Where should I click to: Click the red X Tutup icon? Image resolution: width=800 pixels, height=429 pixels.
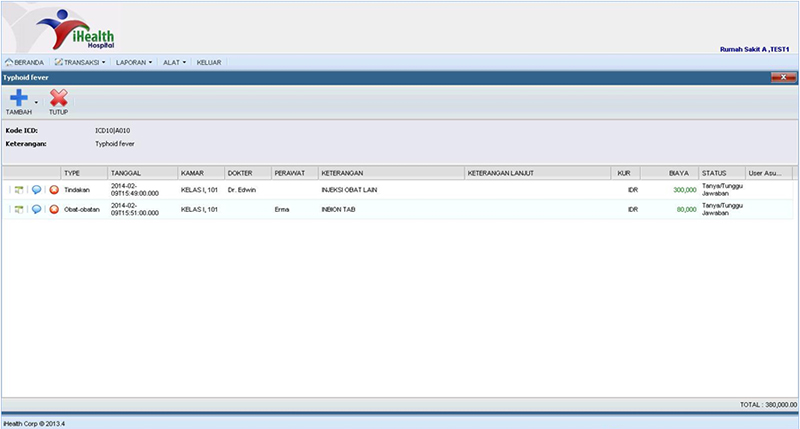[x=59, y=98]
